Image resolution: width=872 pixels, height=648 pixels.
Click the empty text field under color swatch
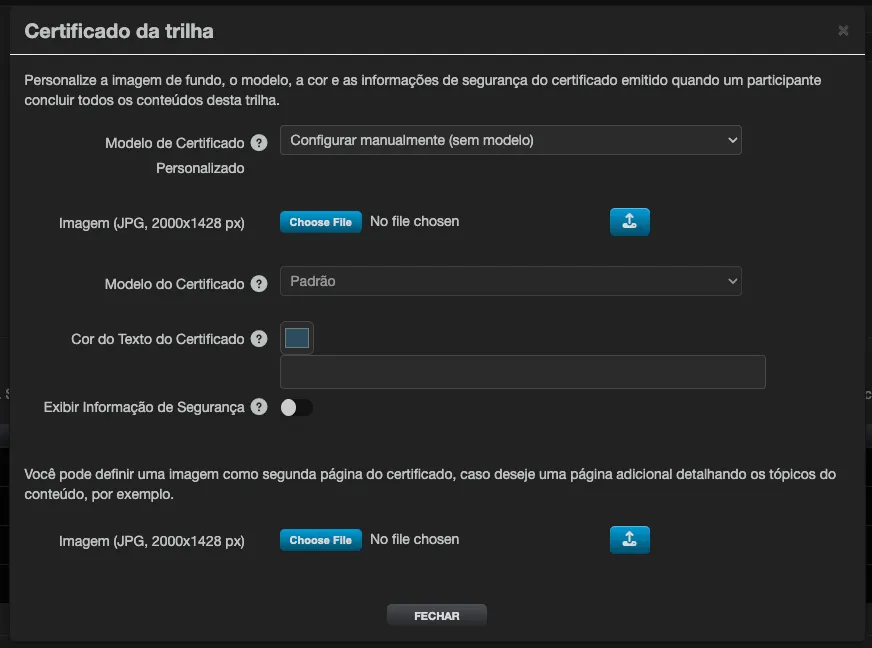tap(523, 372)
